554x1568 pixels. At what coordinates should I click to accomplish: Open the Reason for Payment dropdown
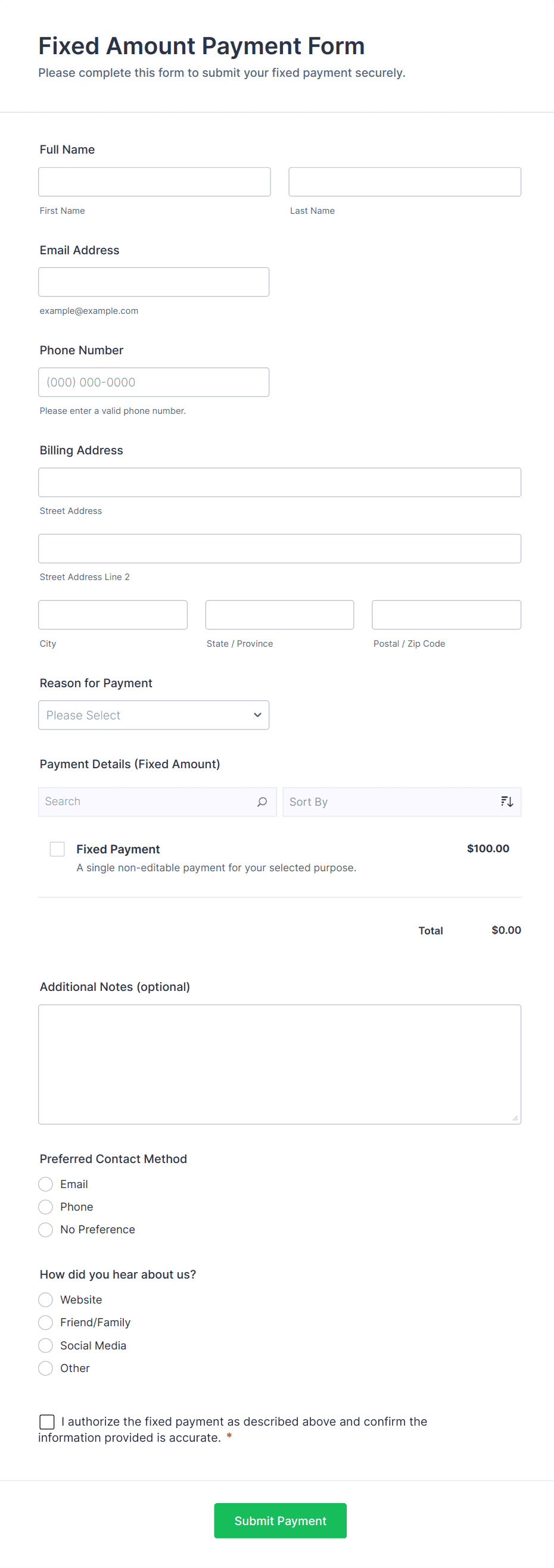(x=154, y=715)
